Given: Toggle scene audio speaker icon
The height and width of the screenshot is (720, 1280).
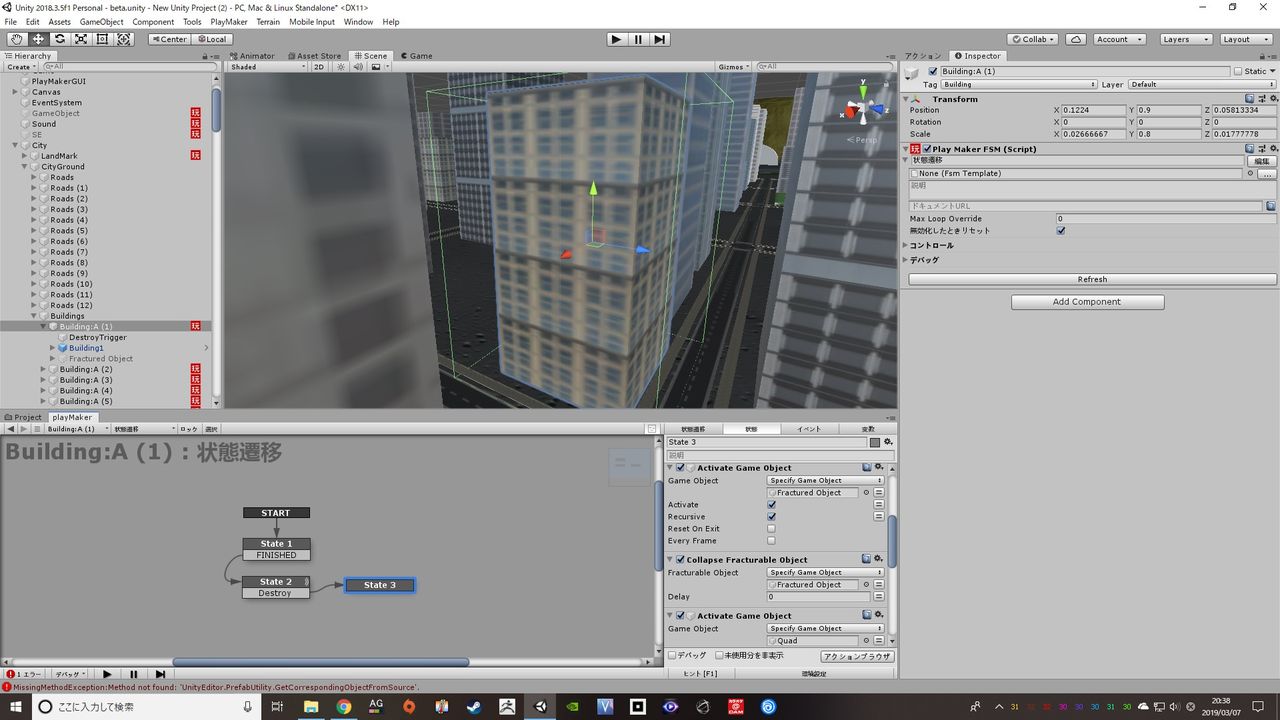Looking at the screenshot, I should pyautogui.click(x=358, y=67).
